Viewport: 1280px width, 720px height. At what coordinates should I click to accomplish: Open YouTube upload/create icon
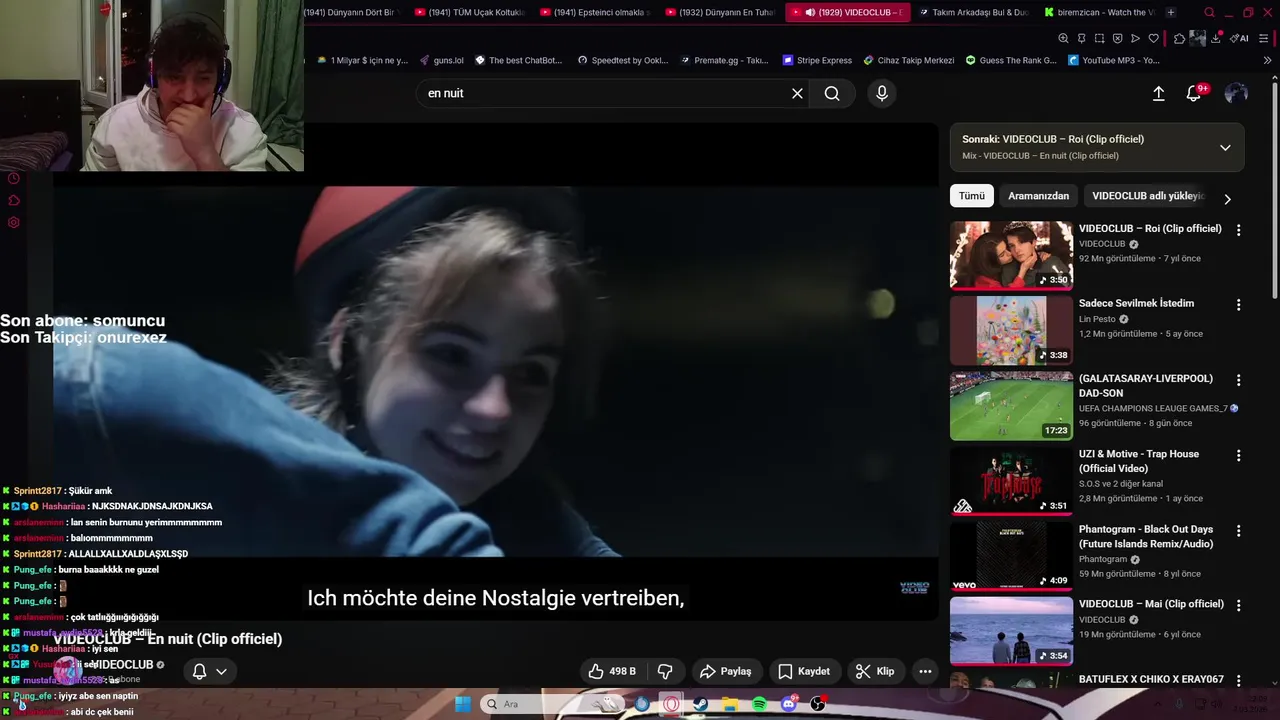click(1158, 93)
